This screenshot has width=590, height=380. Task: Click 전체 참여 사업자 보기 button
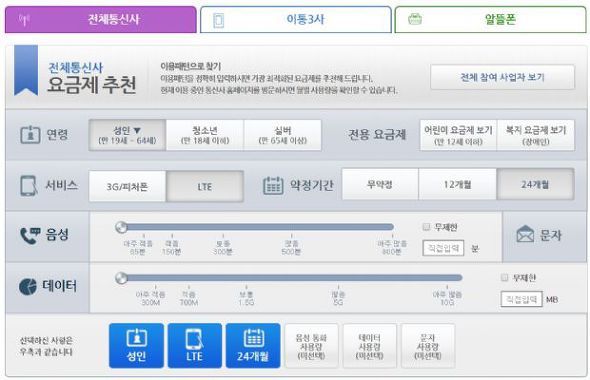[x=502, y=77]
